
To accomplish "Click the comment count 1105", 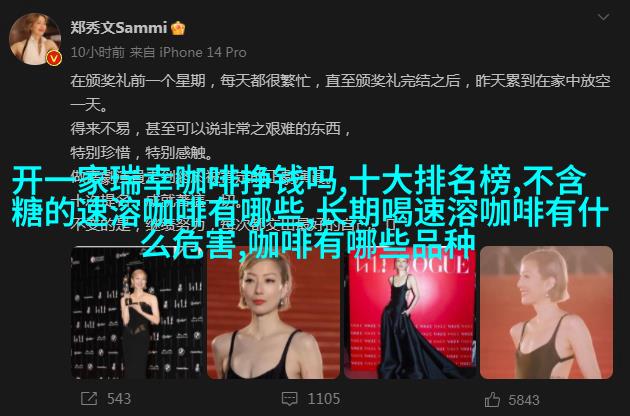I will (324, 399).
